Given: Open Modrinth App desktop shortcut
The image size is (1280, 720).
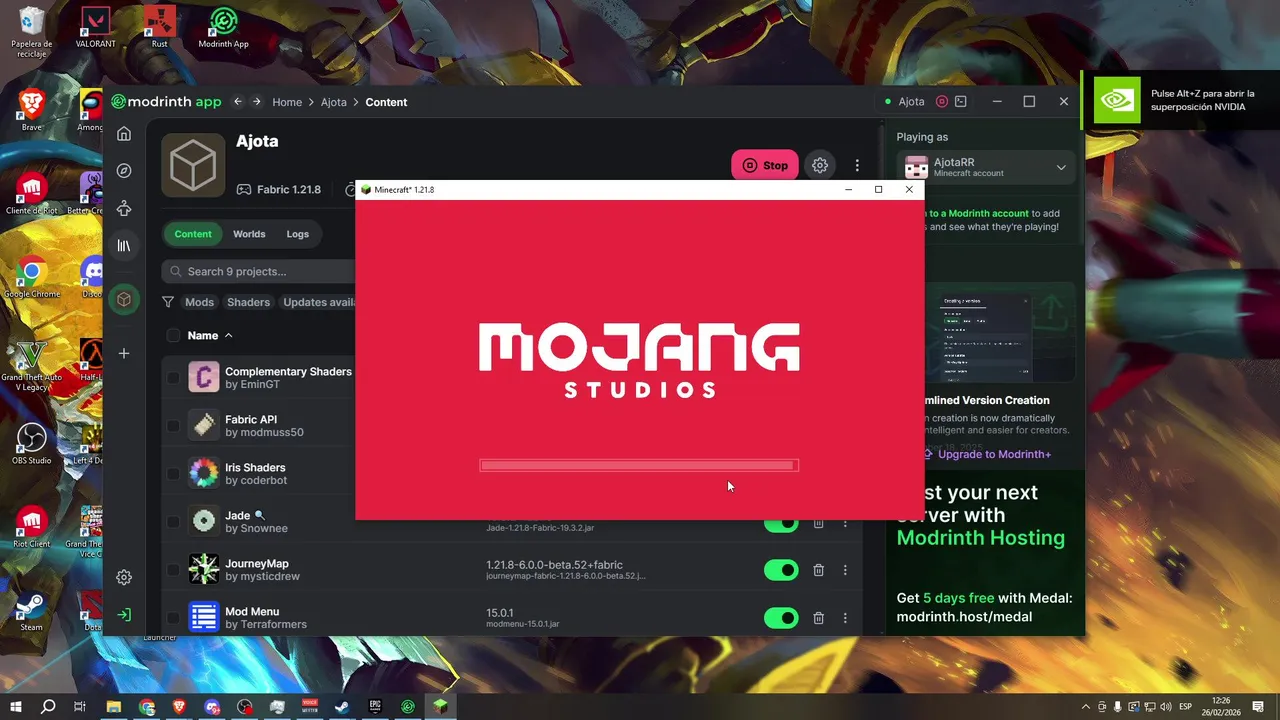Looking at the screenshot, I should 223,28.
